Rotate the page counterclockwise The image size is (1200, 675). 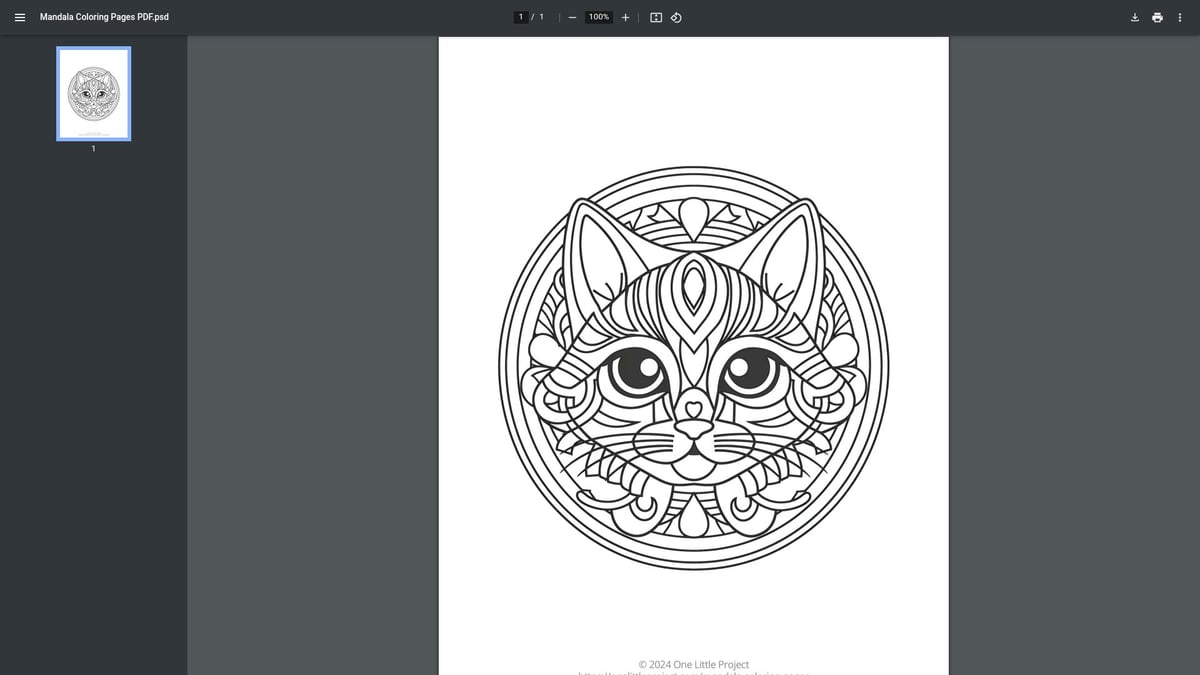[676, 17]
